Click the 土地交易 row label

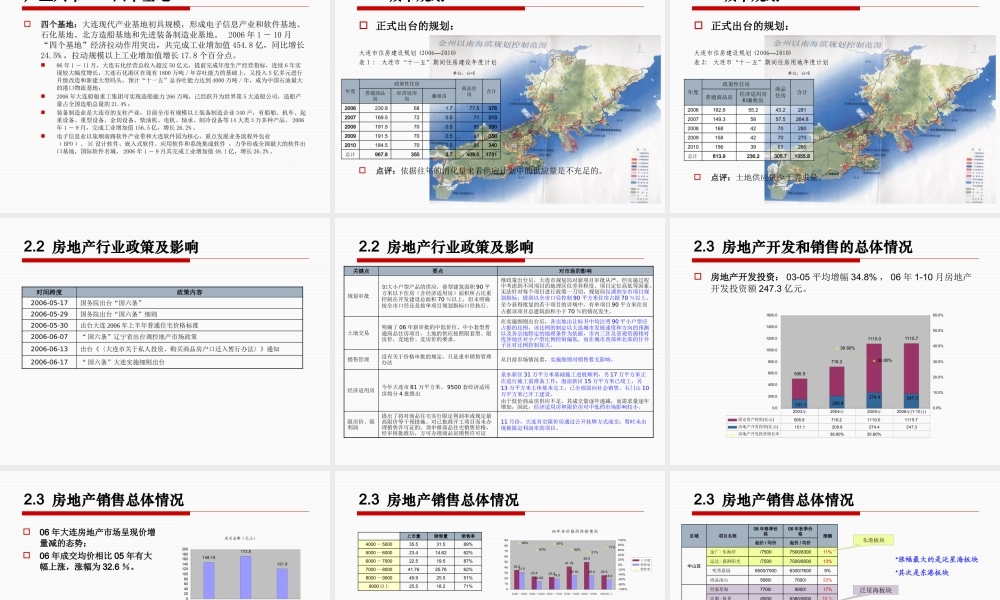coord(361,333)
